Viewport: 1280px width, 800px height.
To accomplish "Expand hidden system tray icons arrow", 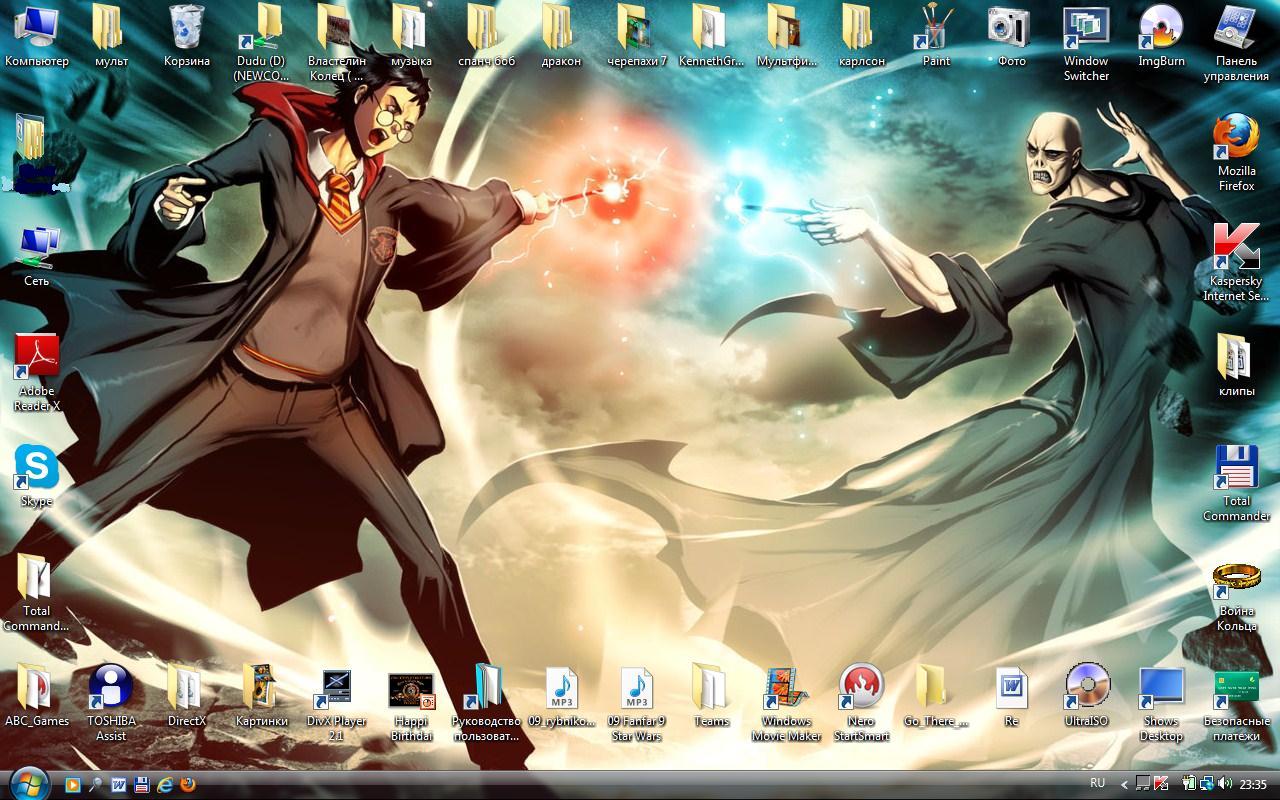I will click(1125, 785).
